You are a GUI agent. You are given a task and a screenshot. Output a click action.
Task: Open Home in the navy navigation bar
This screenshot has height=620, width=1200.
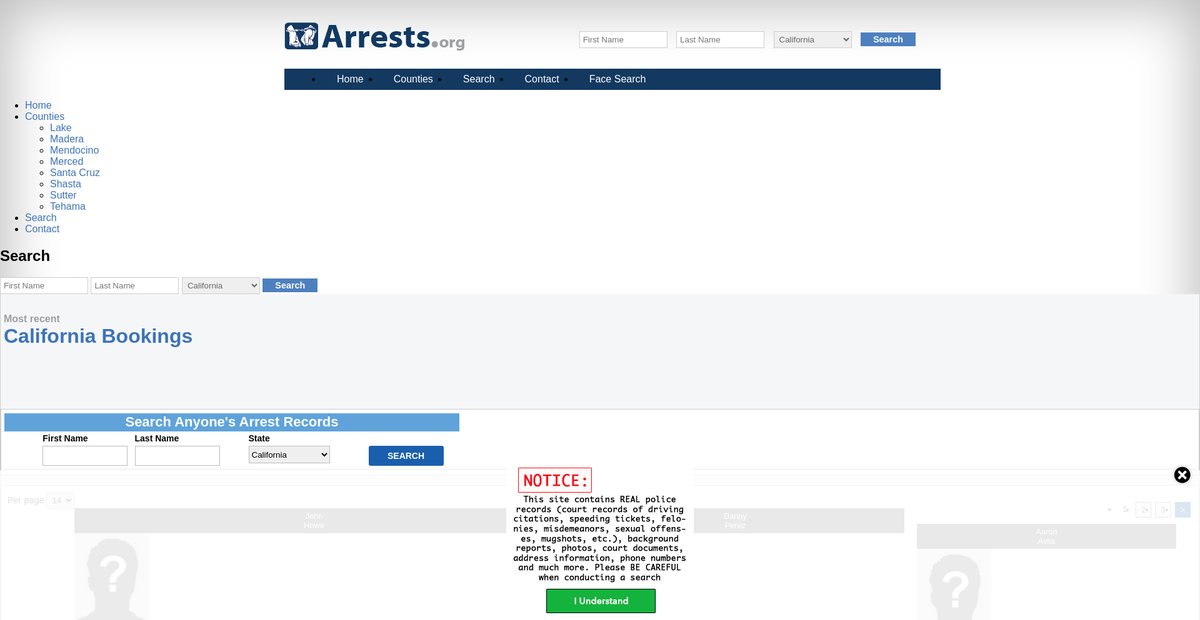point(350,79)
